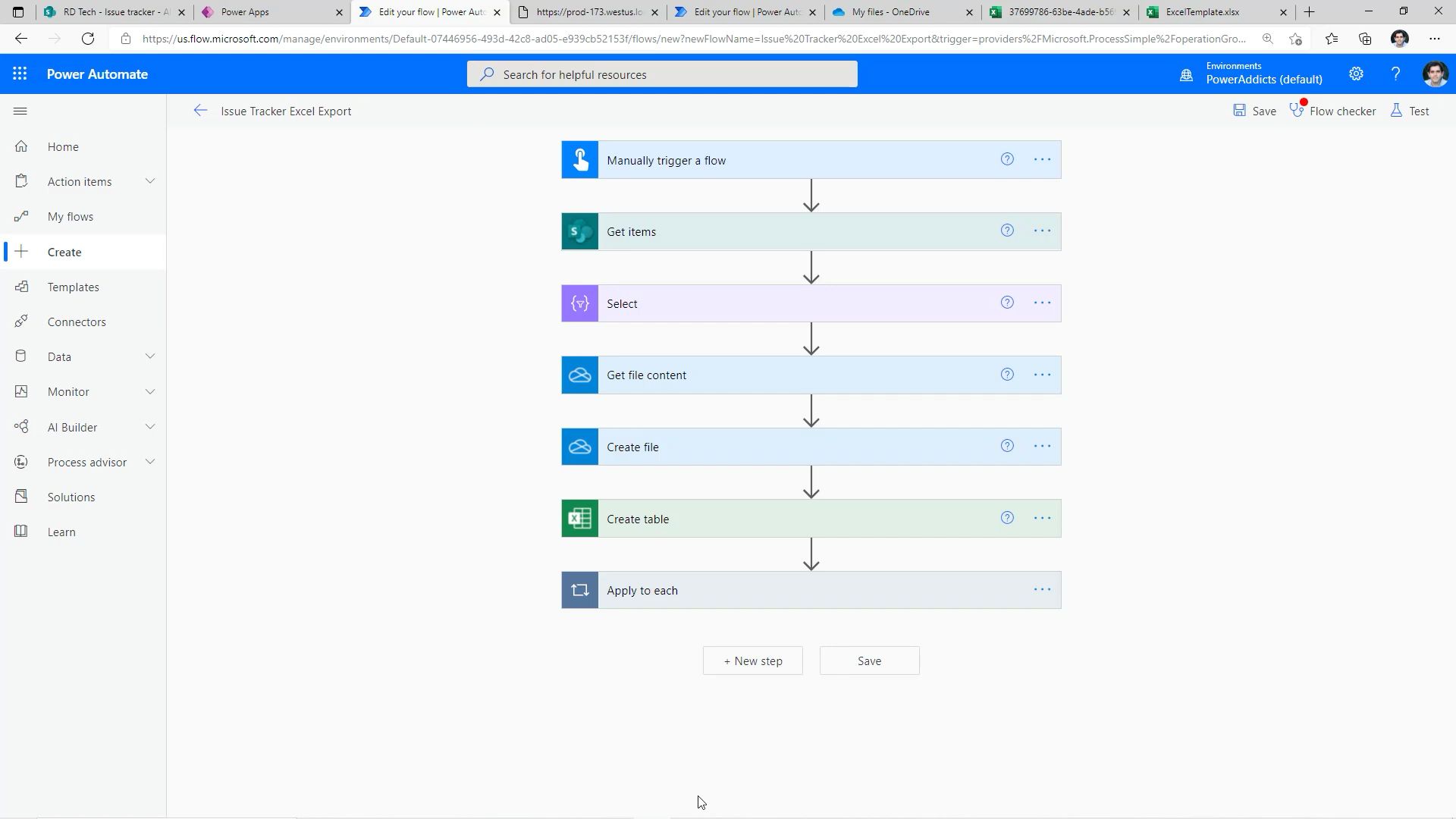Screen dimensions: 1456x819
Task: Open help for Manually trigger a flow
Action: click(x=1007, y=159)
